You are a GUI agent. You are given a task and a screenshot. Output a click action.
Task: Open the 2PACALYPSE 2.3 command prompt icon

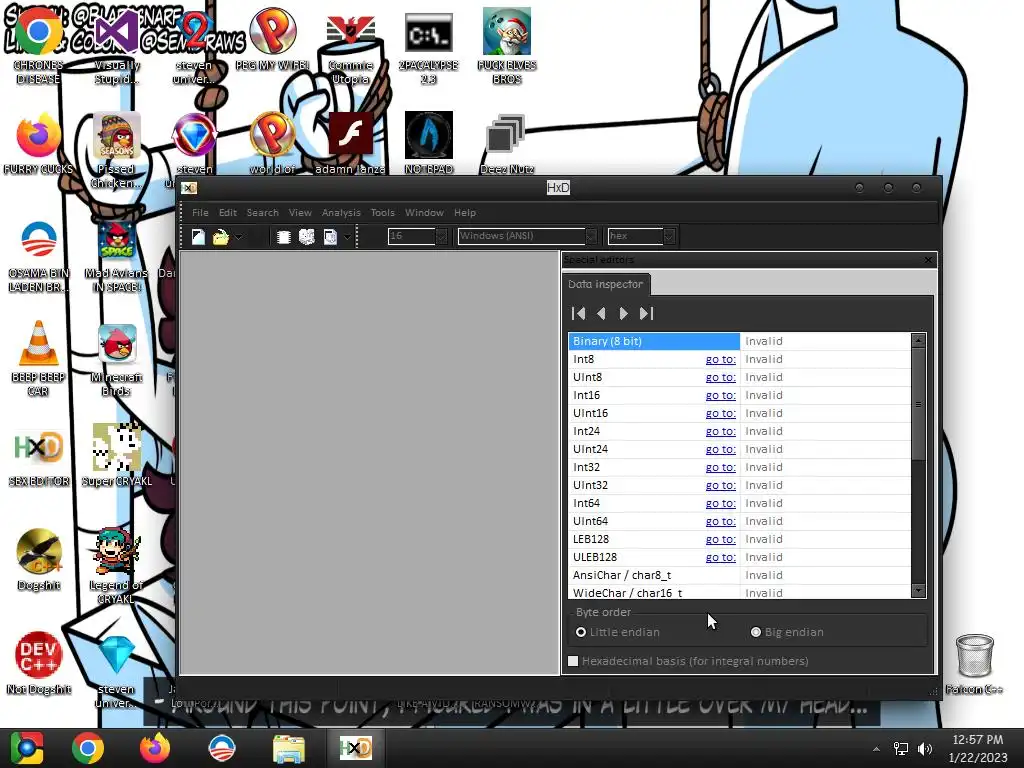pyautogui.click(x=428, y=47)
